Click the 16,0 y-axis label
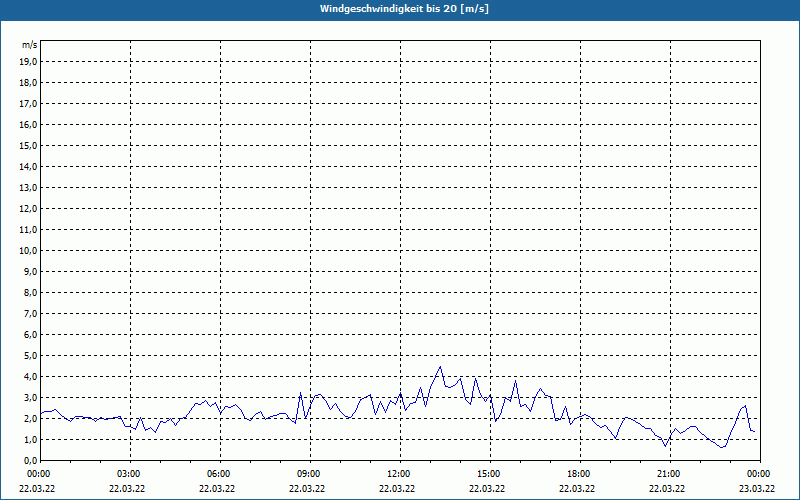 28,124
